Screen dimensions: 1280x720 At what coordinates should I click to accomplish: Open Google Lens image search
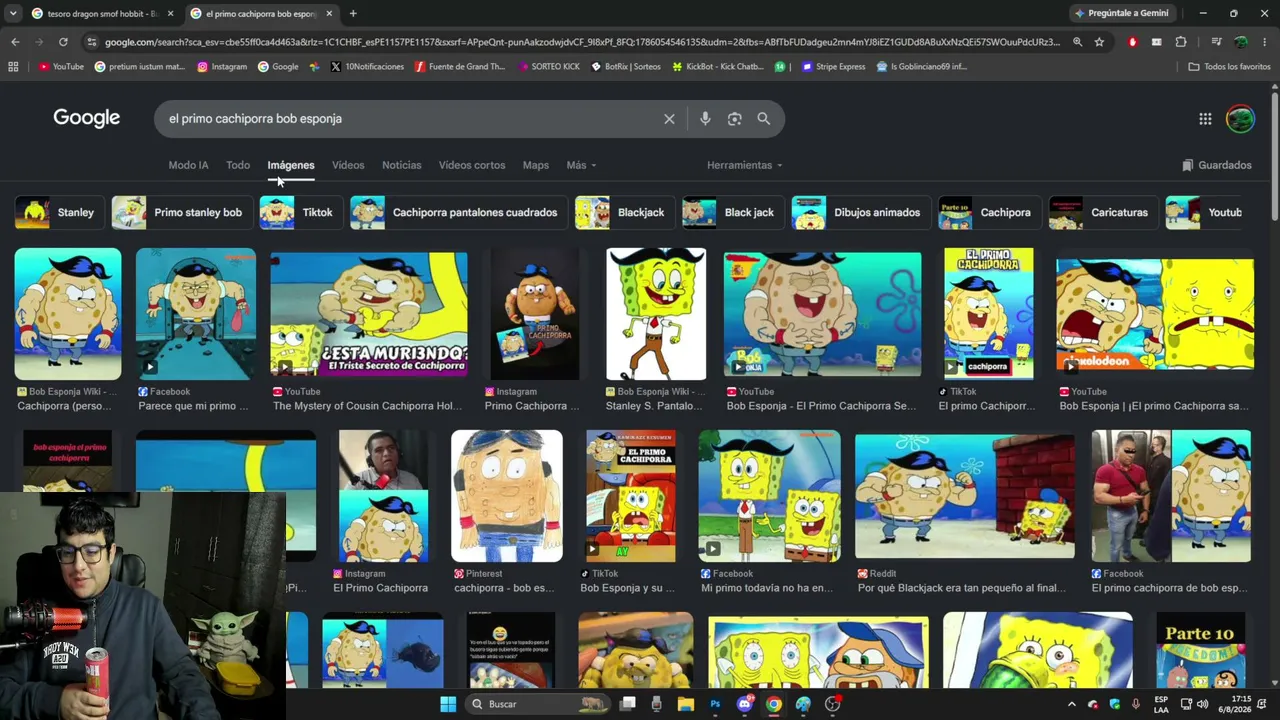[x=735, y=119]
